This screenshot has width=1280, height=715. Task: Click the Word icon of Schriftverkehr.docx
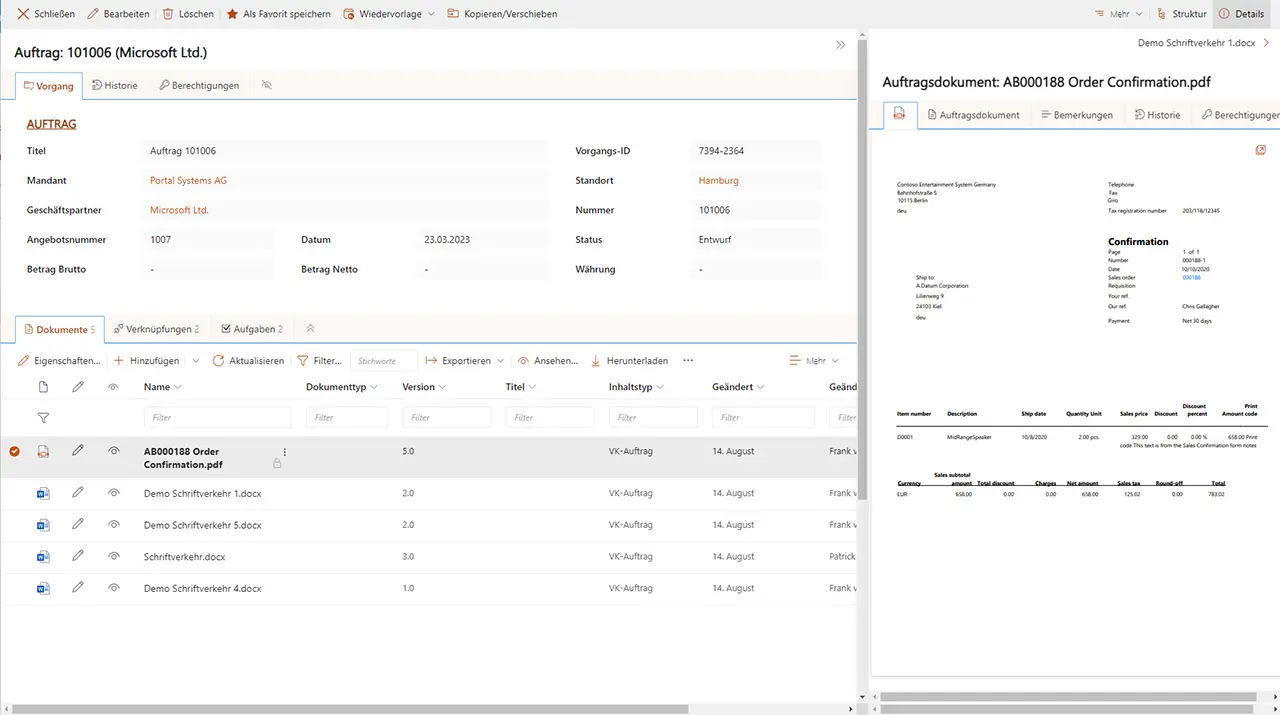coord(43,557)
